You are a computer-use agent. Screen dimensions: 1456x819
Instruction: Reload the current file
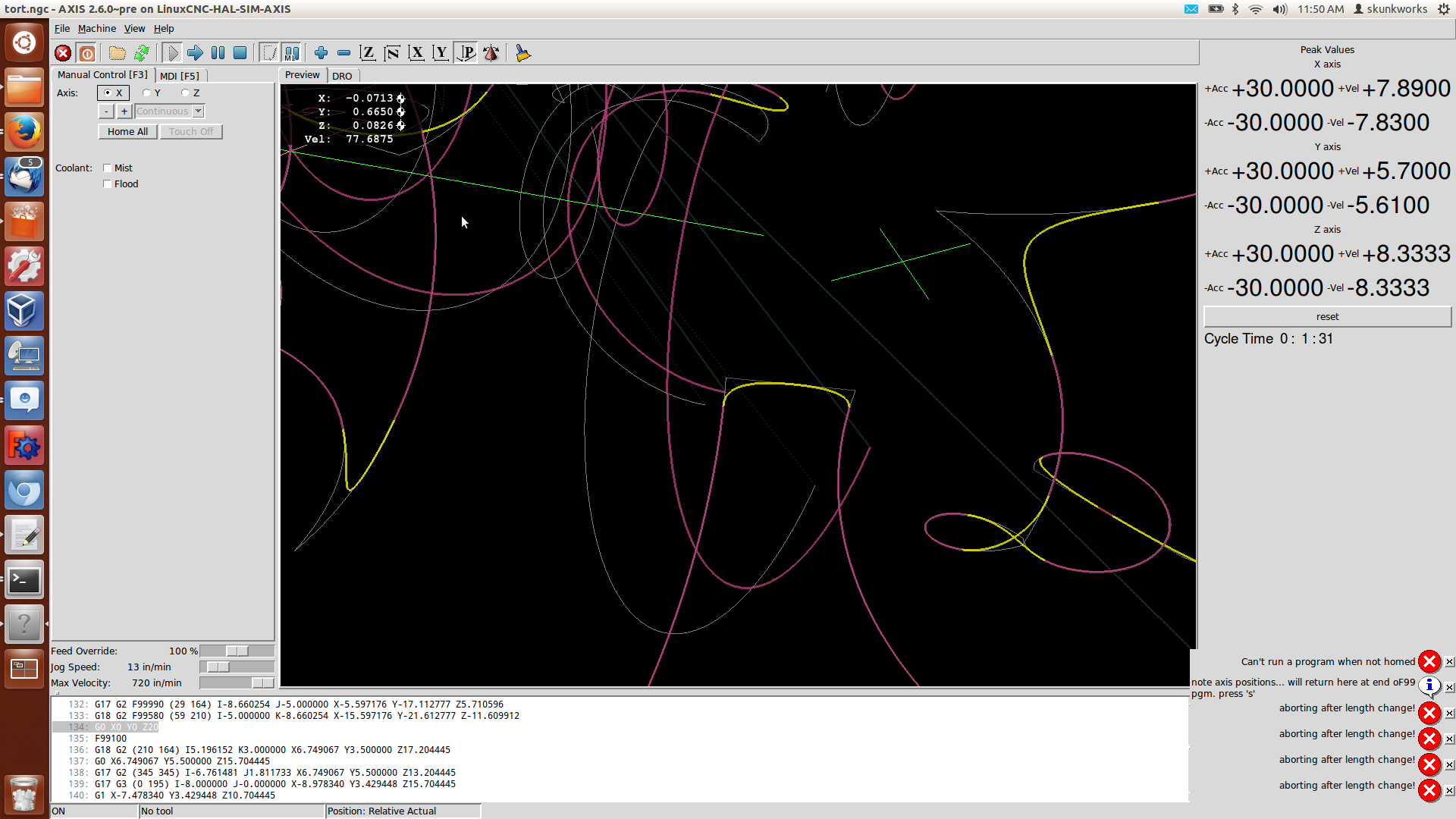point(141,53)
